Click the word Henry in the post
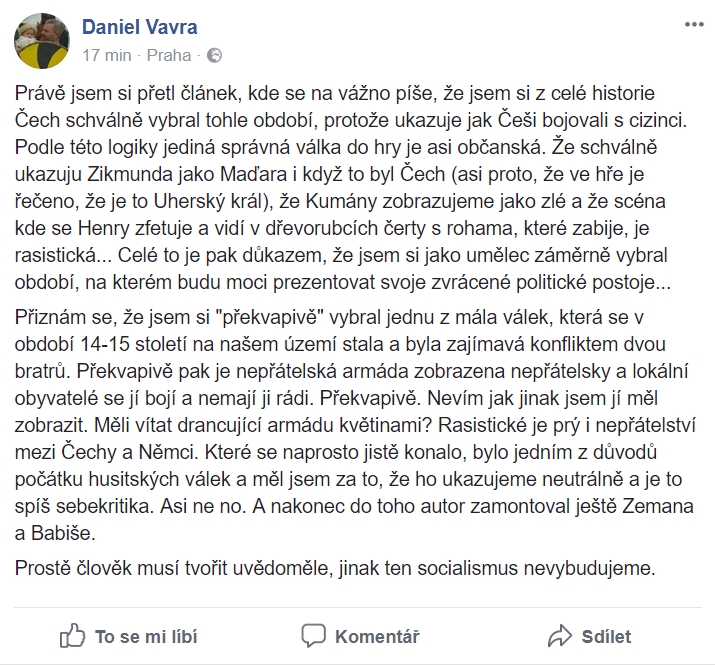This screenshot has width=715, height=665. pyautogui.click(x=104, y=229)
